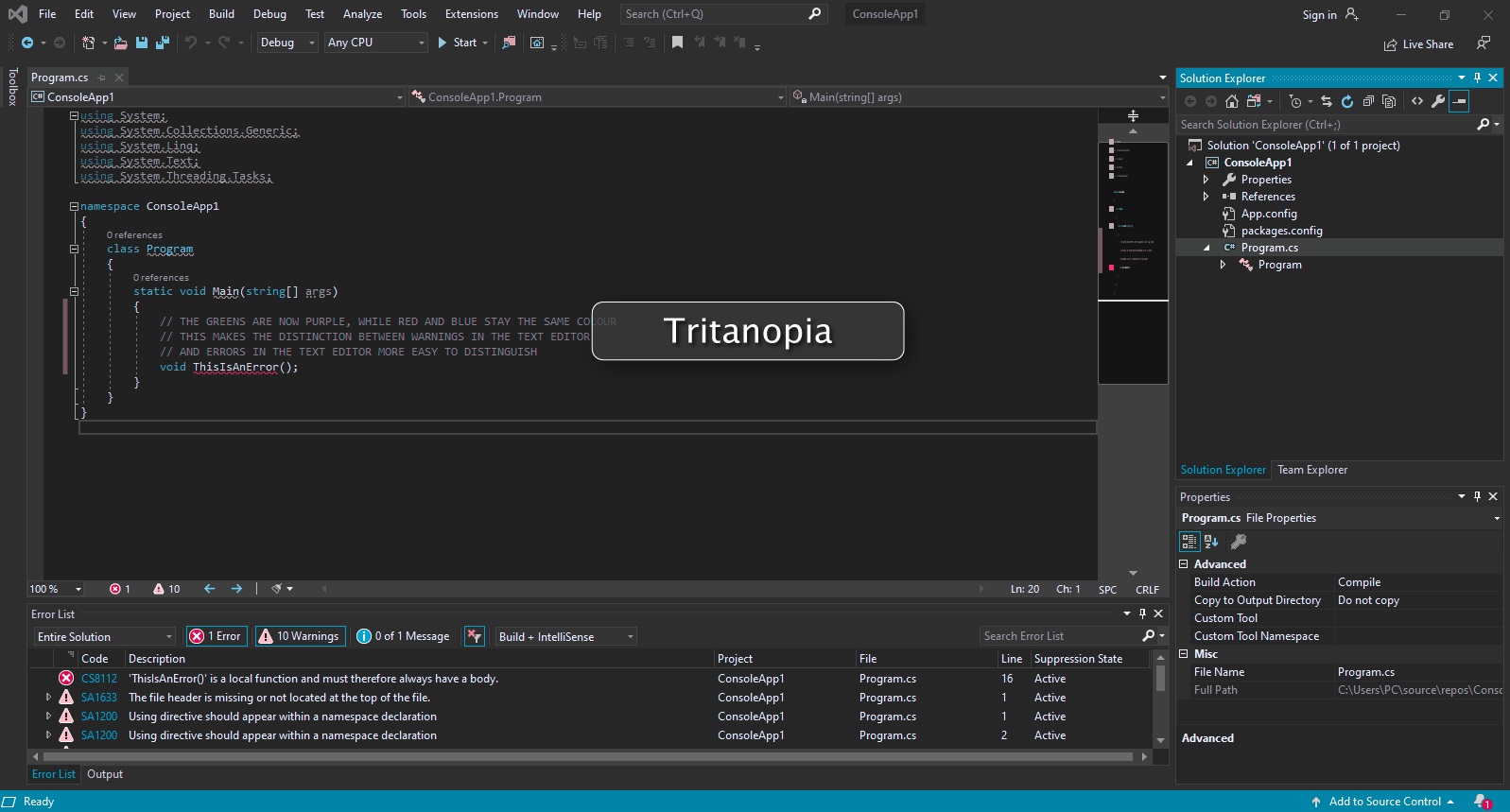Click the error count indicator in editor bar

[120, 589]
